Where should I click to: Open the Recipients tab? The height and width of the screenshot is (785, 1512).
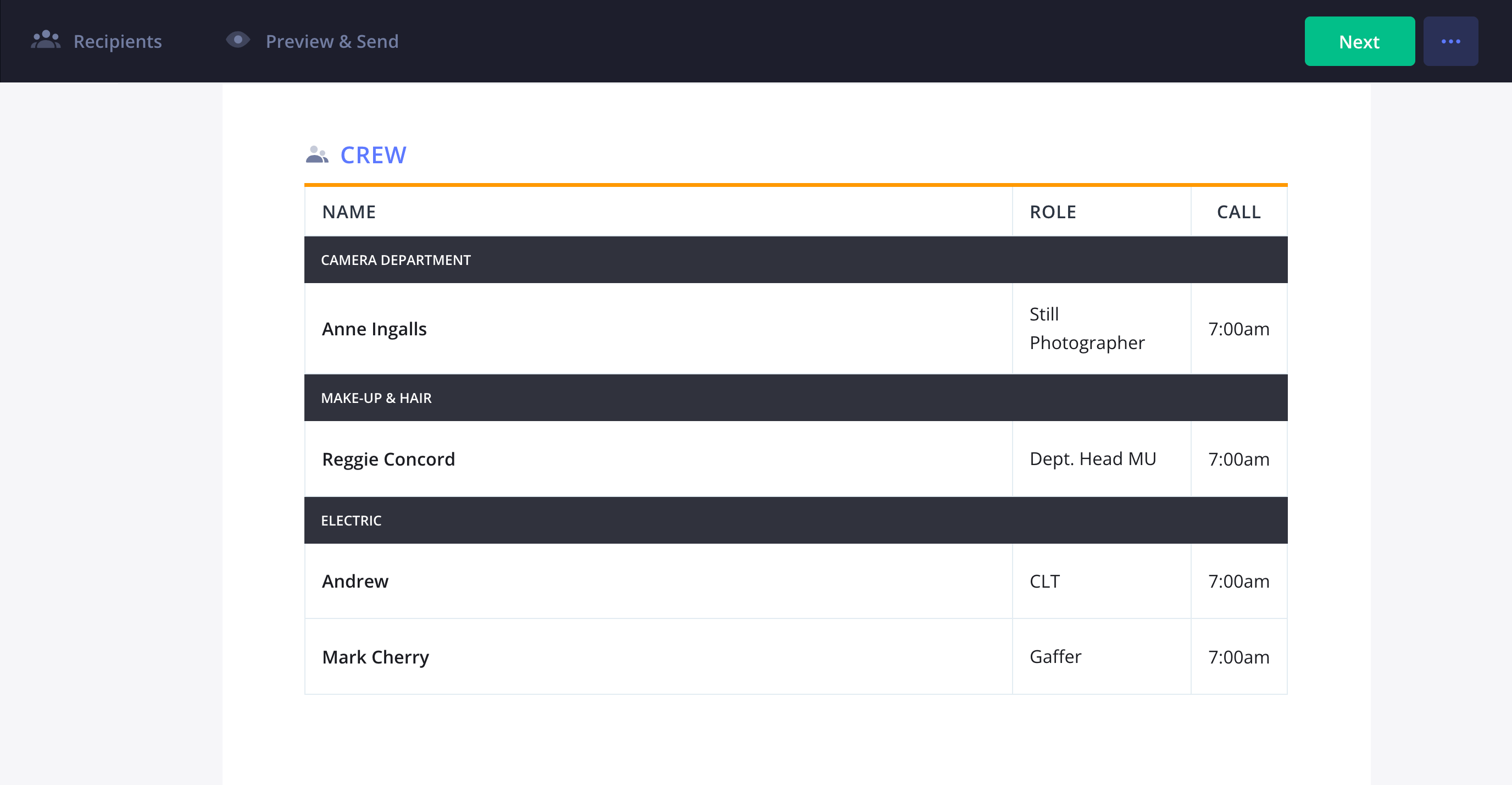click(x=96, y=41)
